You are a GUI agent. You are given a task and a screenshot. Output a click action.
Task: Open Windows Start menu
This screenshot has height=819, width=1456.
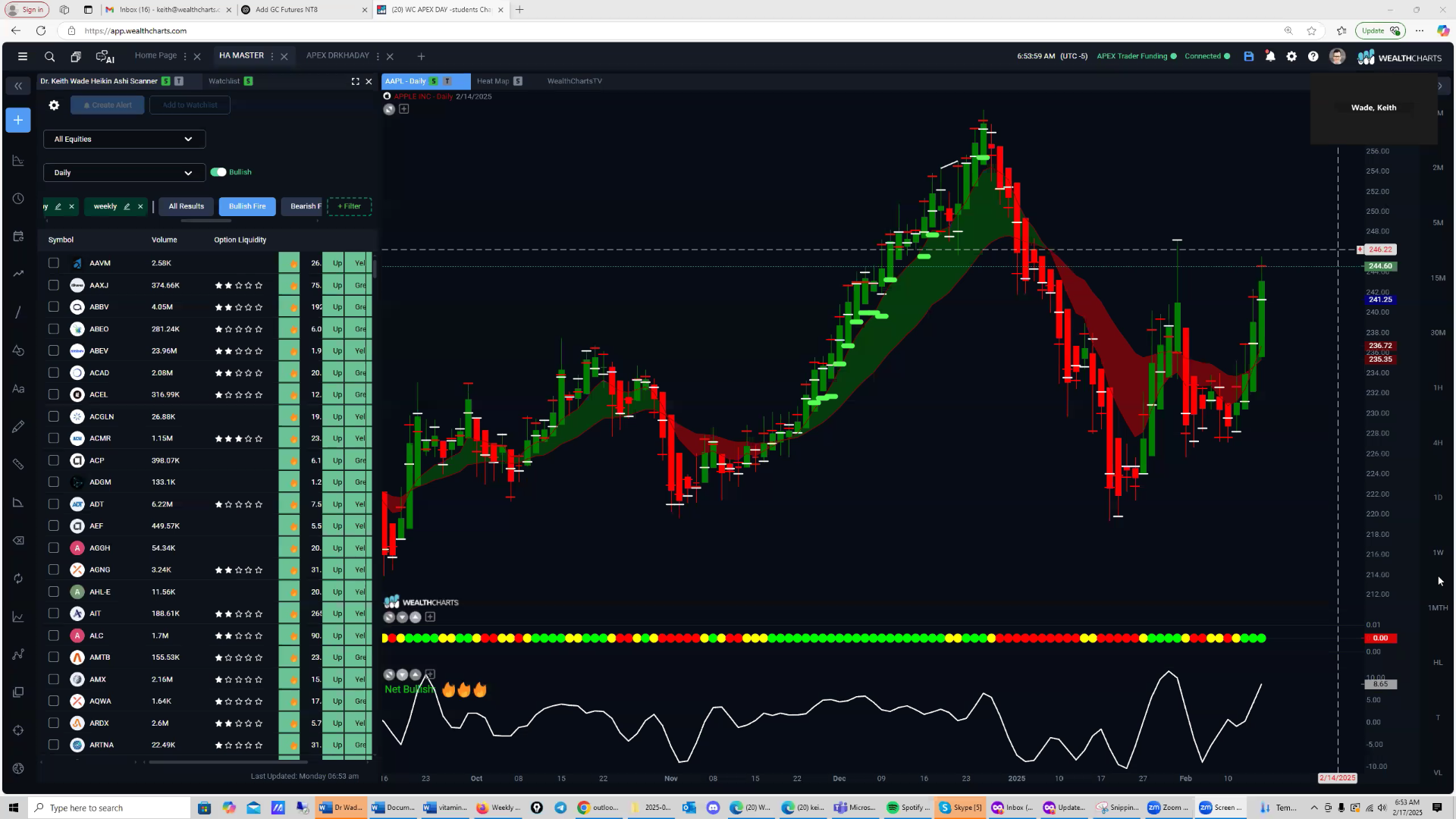[13, 808]
